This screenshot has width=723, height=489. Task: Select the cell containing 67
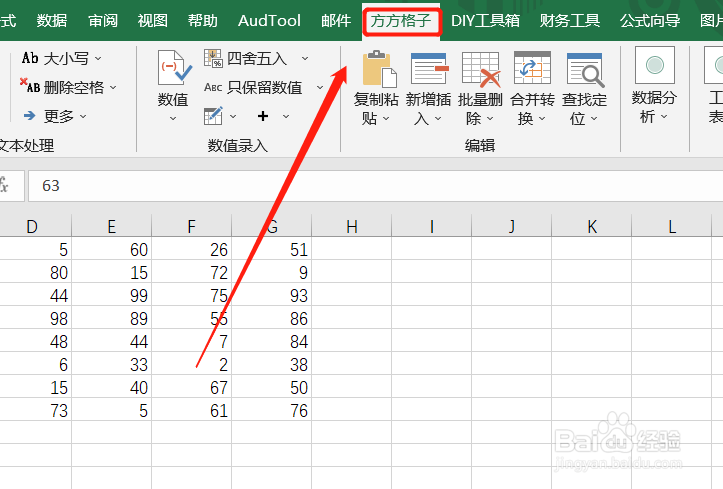tap(191, 388)
